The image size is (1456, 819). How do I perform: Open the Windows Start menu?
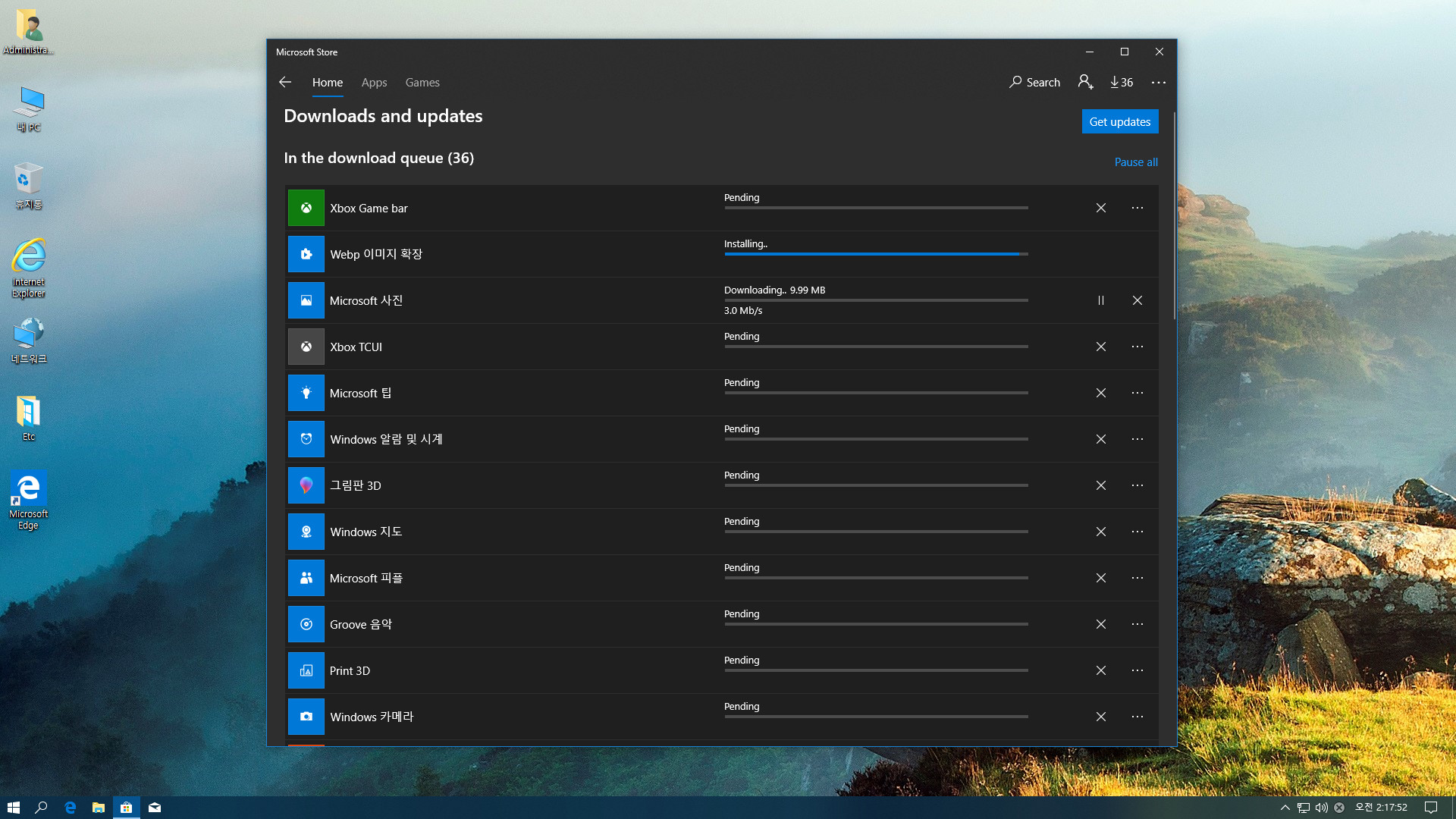coord(13,808)
